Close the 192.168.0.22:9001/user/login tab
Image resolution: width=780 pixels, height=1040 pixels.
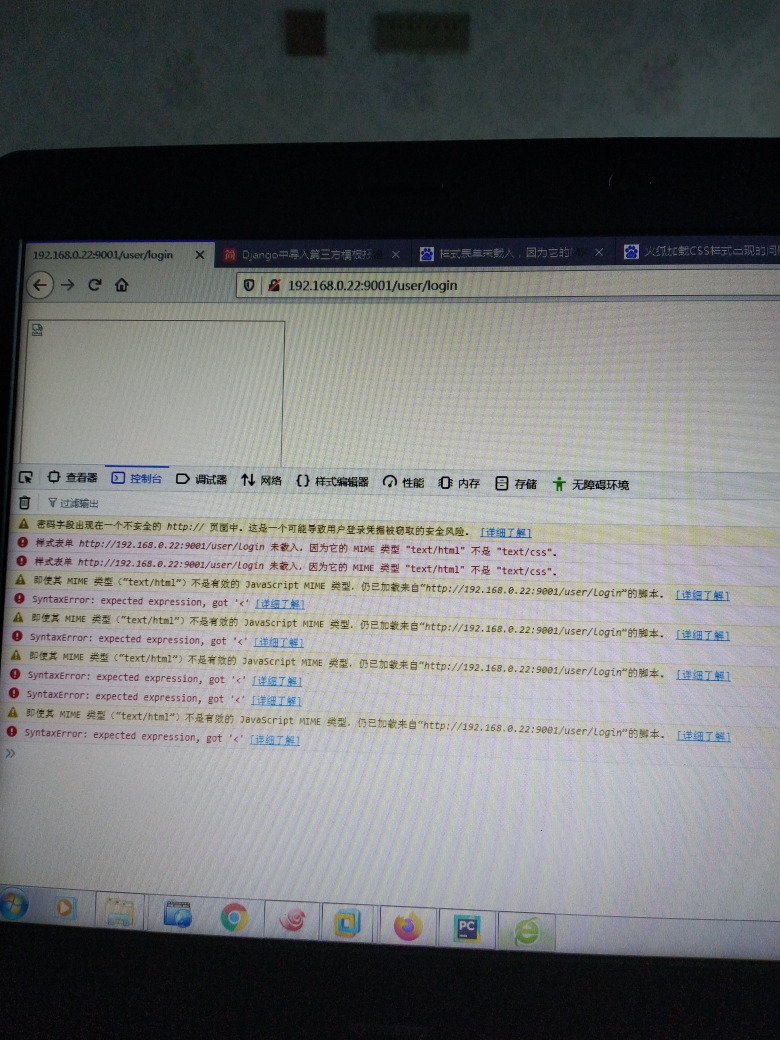pyautogui.click(x=200, y=255)
